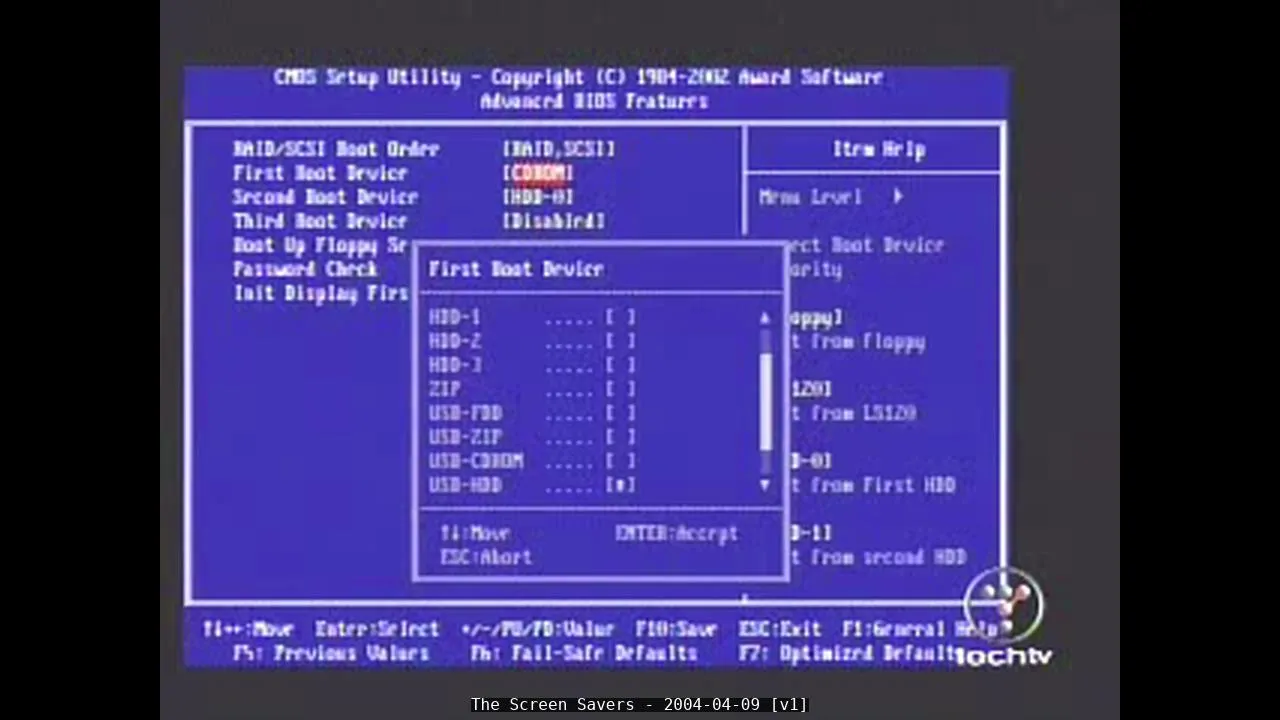Click the ESC:Exit footer hint
The height and width of the screenshot is (720, 1280).
point(780,629)
